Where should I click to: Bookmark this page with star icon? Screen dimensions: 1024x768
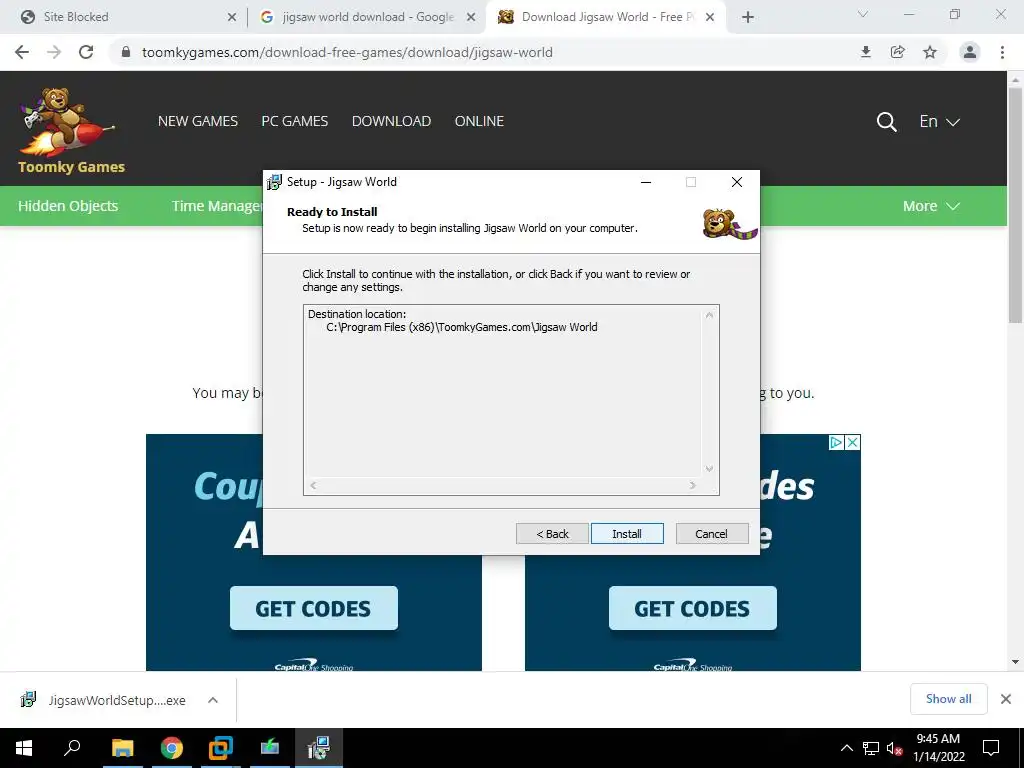coord(930,52)
